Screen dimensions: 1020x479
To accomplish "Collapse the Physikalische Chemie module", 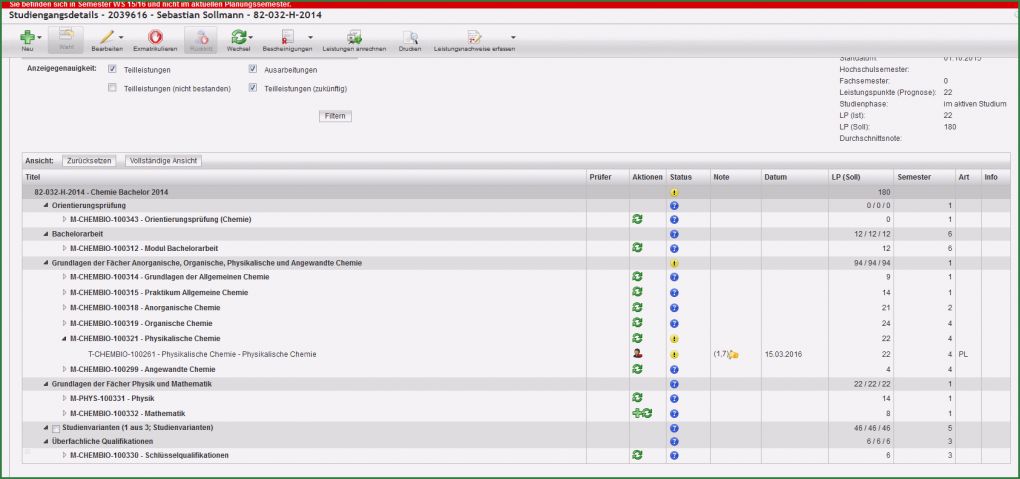I will click(64, 339).
